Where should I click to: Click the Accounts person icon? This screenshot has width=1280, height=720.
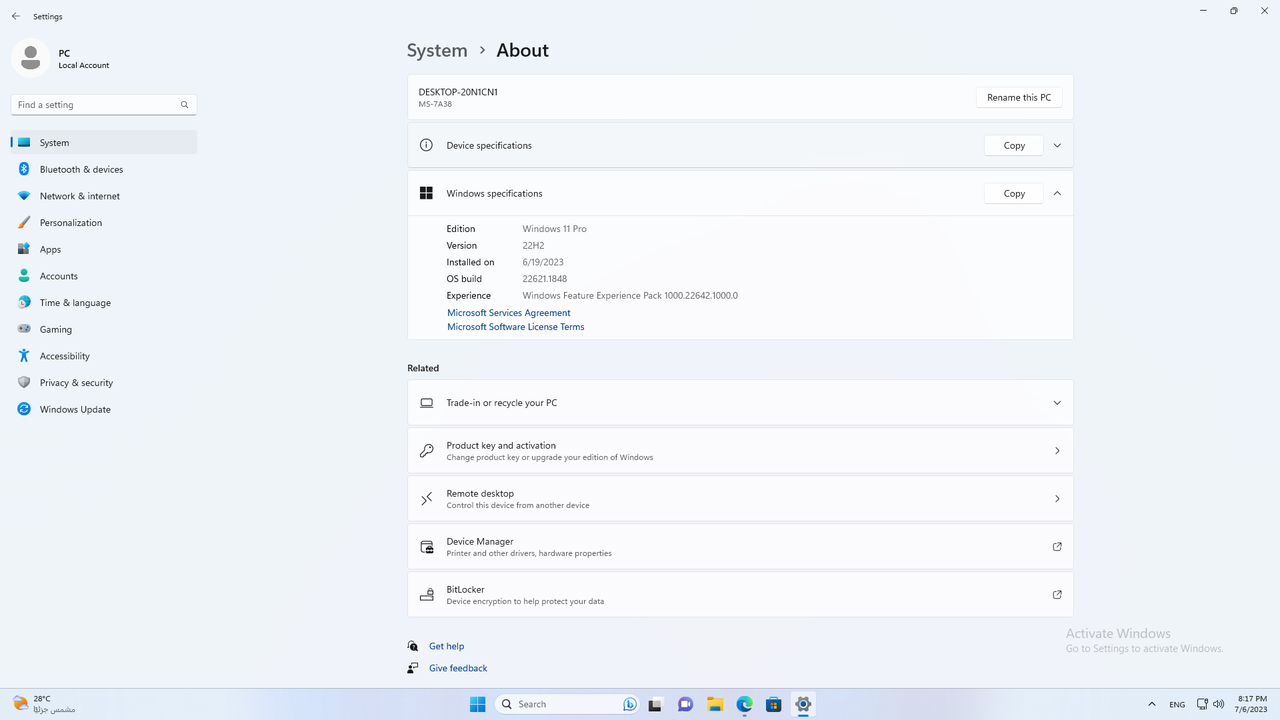click(24, 276)
